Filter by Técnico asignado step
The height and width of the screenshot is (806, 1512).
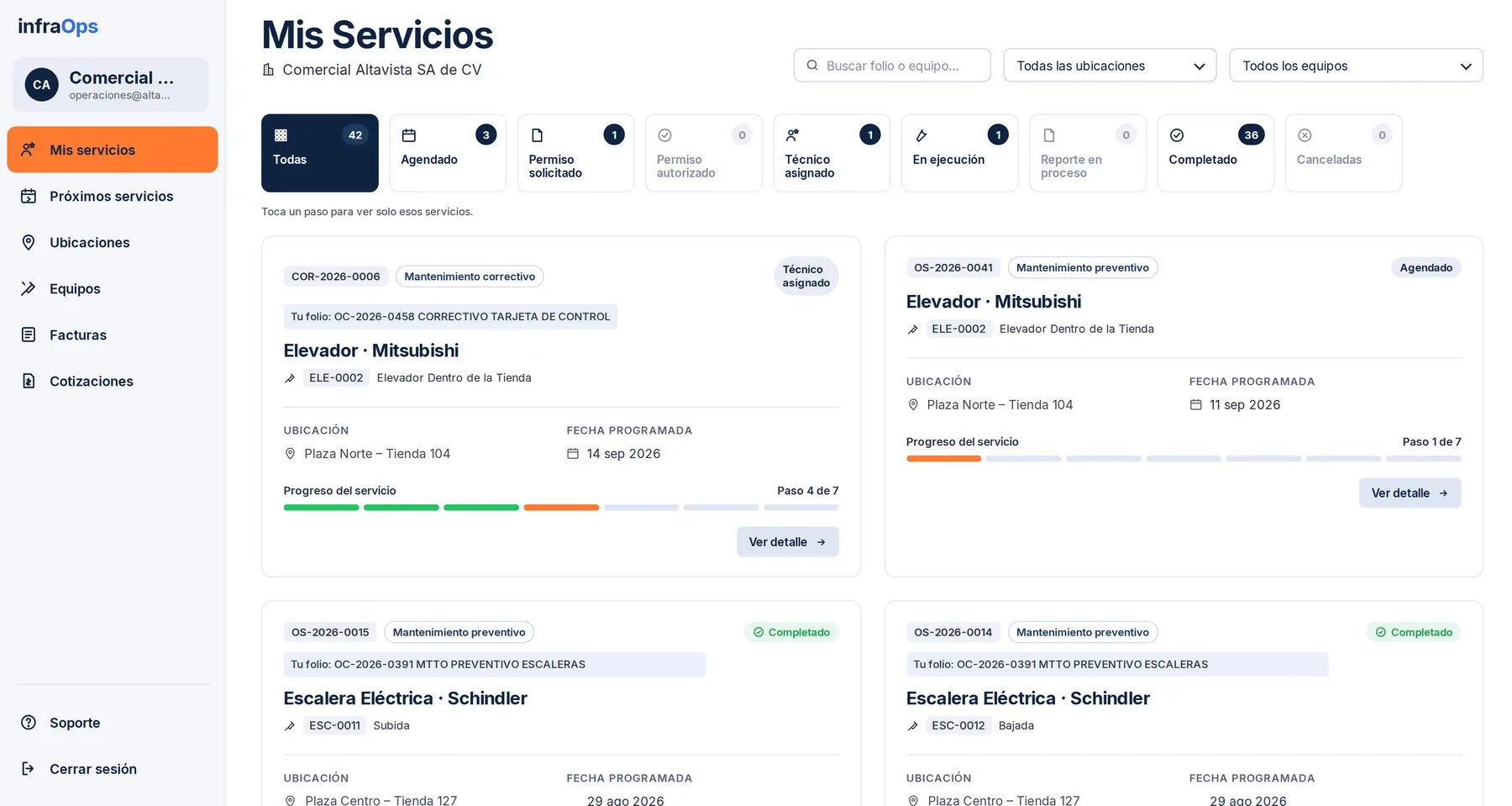click(832, 153)
